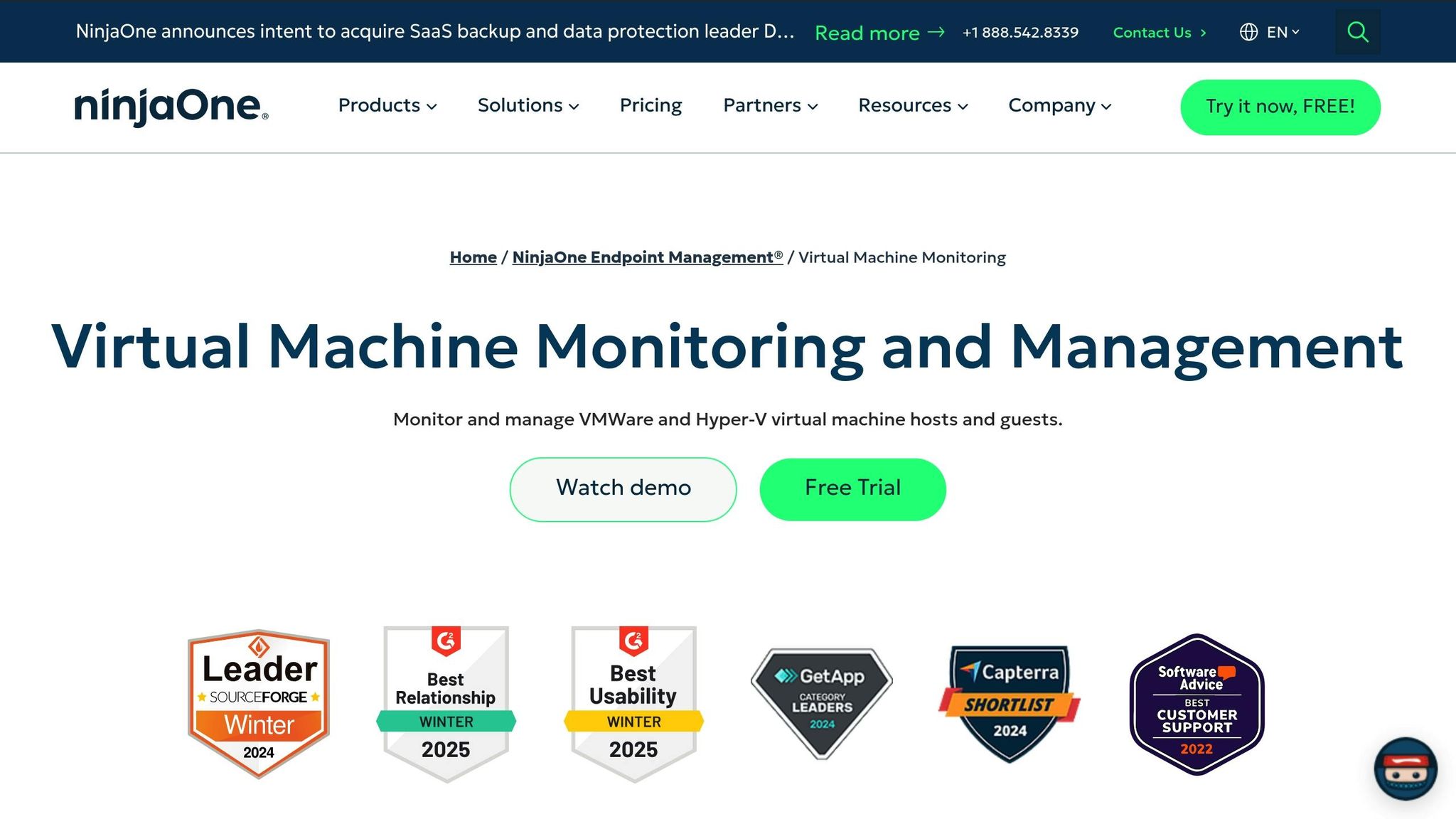Expand the Company dropdown

coord(1059,106)
